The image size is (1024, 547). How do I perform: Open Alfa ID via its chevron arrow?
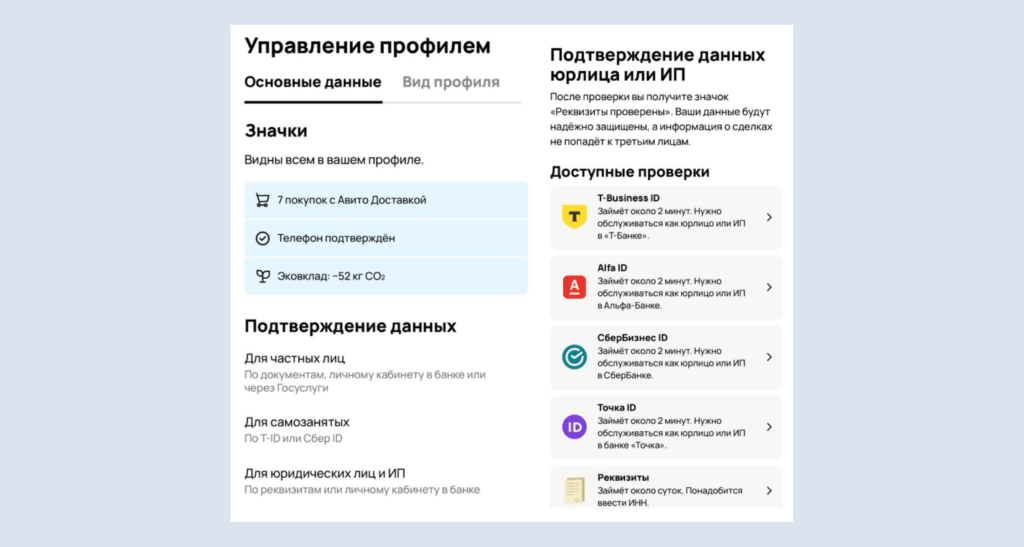click(768, 287)
